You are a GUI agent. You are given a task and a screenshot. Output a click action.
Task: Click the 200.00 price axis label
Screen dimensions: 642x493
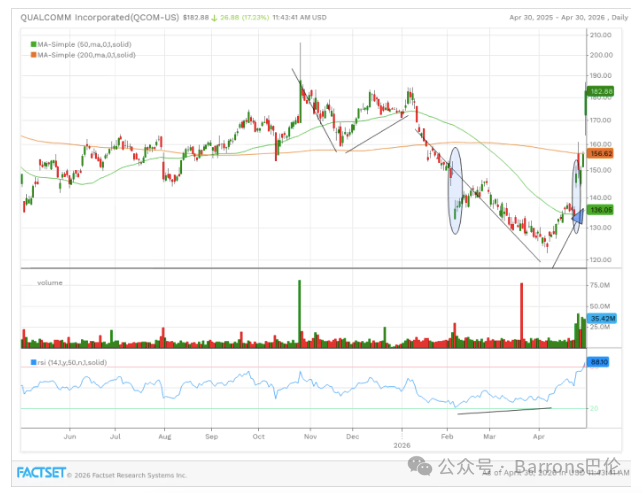pos(601,55)
